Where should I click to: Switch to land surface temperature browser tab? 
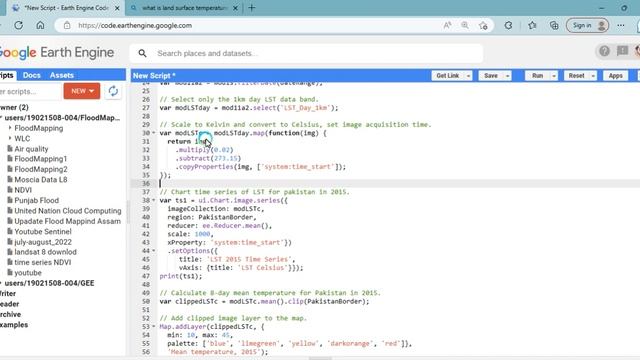(x=185, y=8)
